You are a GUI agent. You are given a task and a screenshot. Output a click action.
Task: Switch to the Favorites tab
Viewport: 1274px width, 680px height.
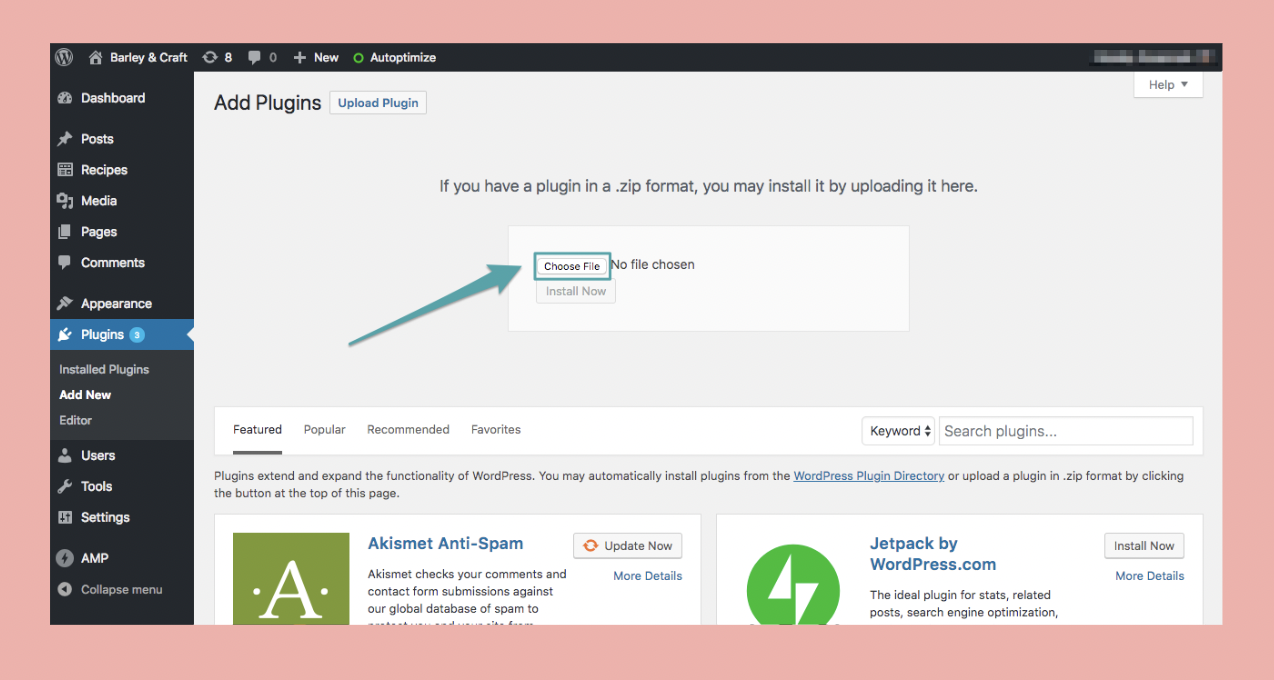pyautogui.click(x=496, y=430)
